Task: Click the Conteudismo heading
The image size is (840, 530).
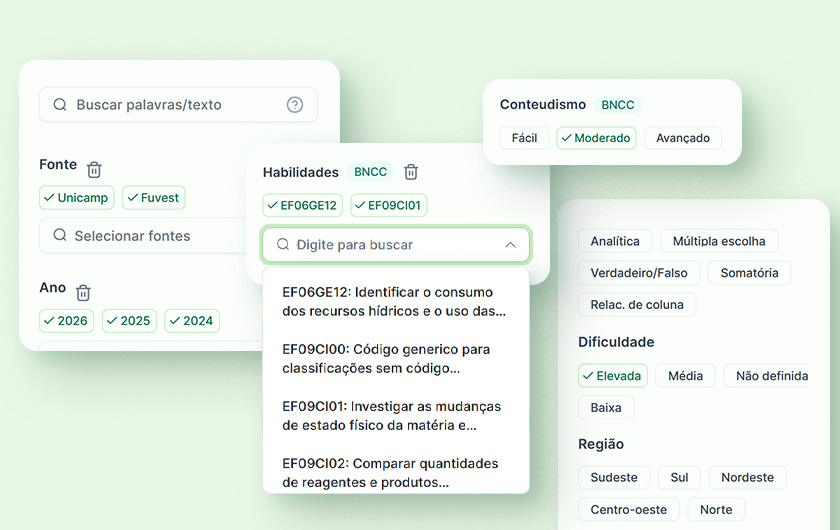Action: pos(543,104)
